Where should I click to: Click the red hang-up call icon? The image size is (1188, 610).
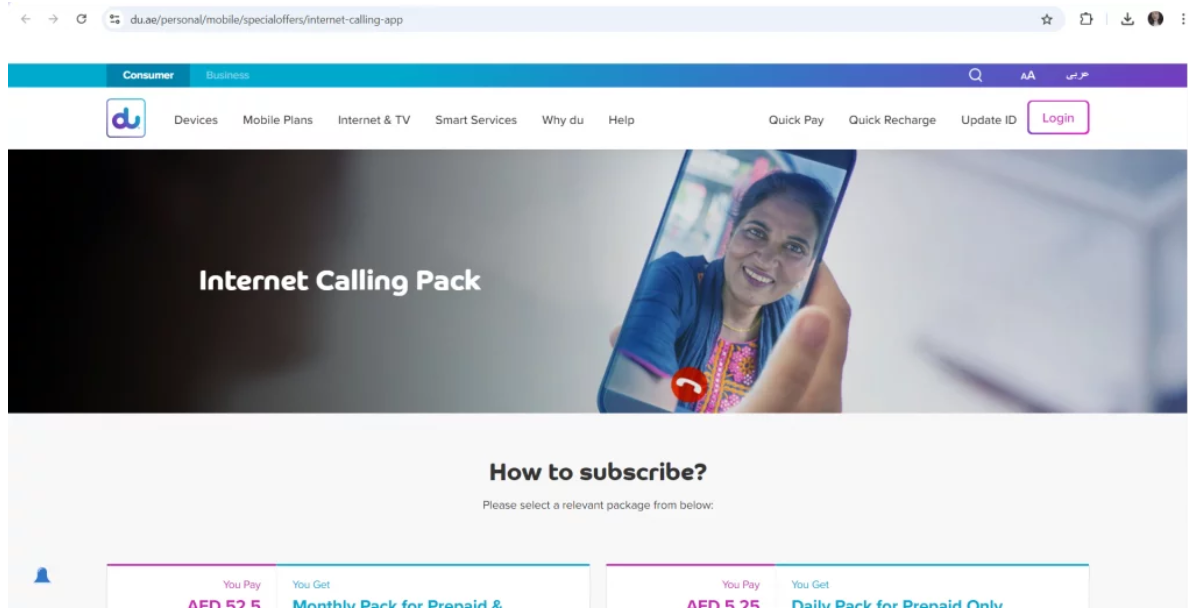coord(690,385)
